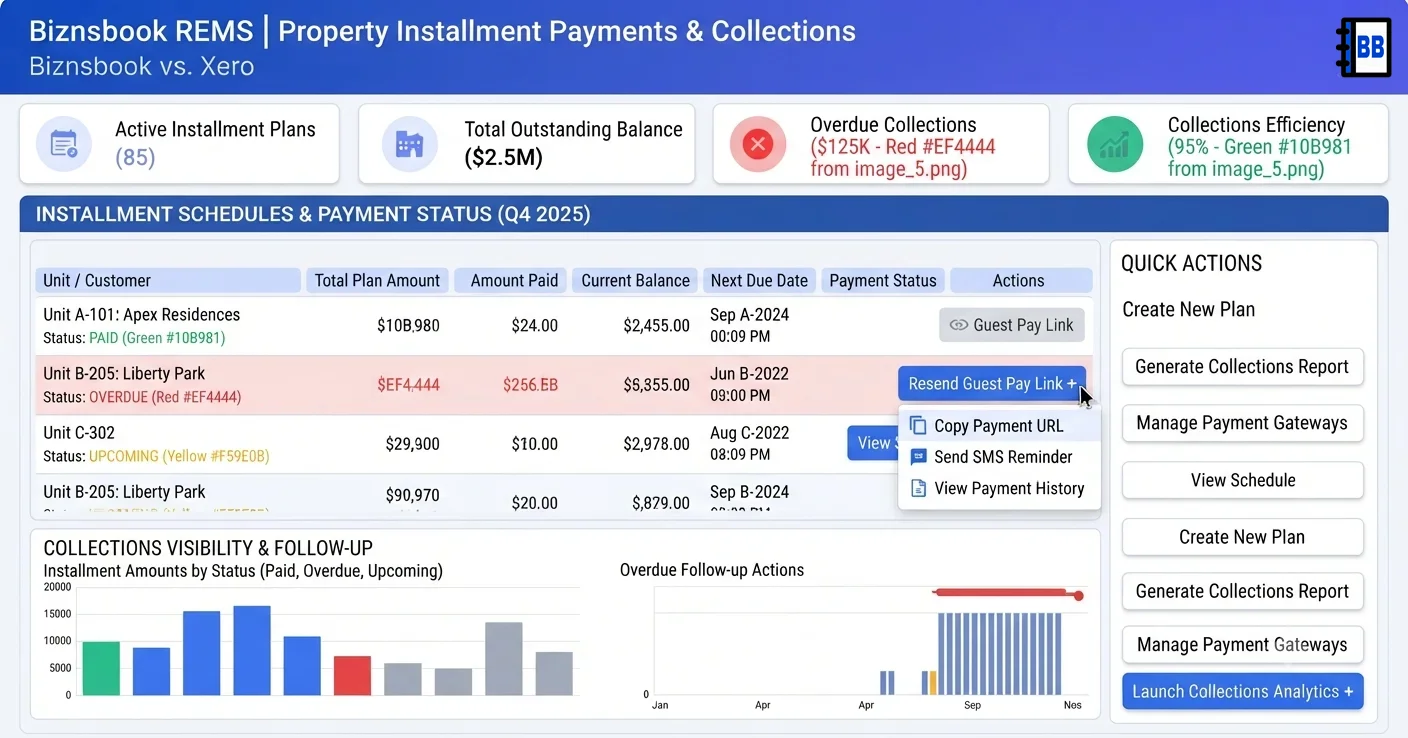This screenshot has width=1408, height=738.
Task: Click the View Payment History document icon
Action: (918, 489)
